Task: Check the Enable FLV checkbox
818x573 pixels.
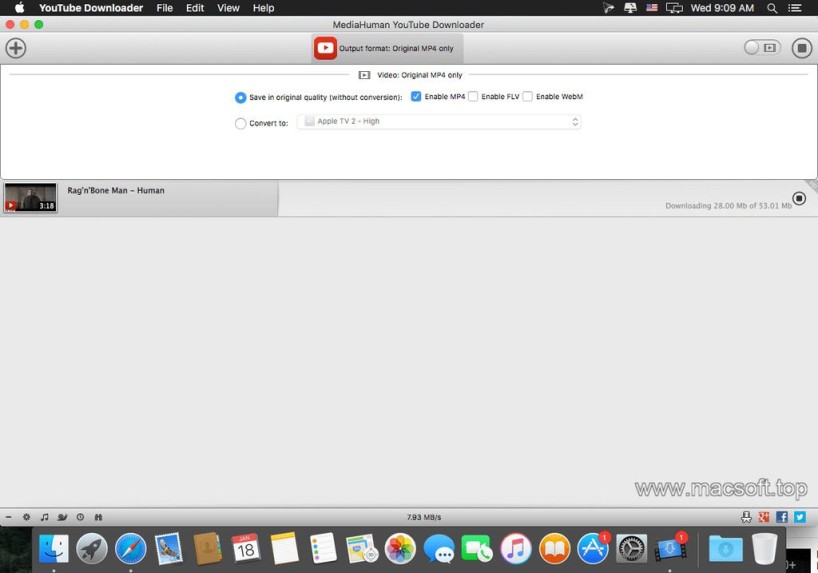Action: pos(473,97)
